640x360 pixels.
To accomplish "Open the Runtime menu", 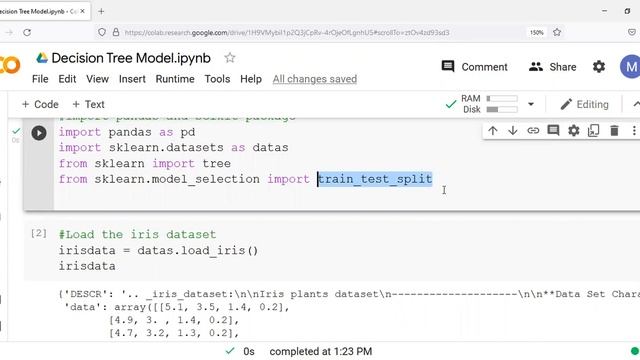I will coord(175,79).
